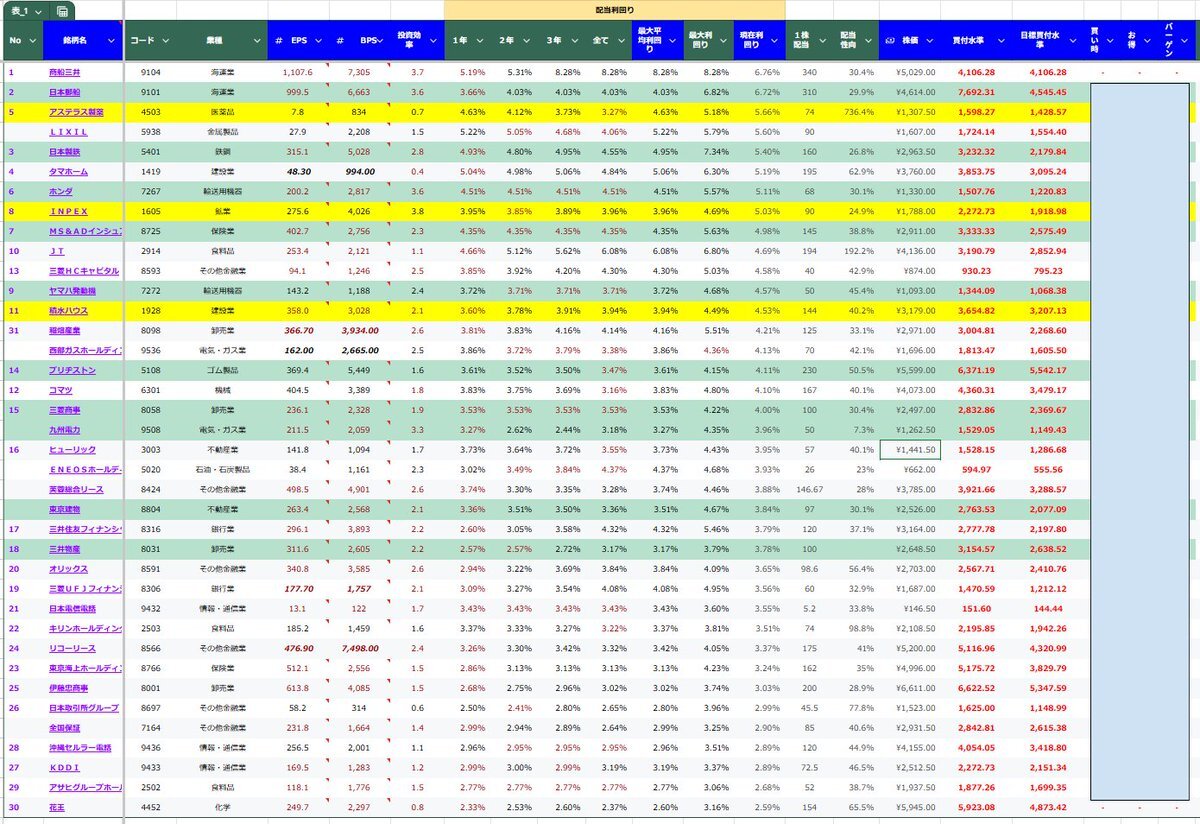Open the table view icon beside 表_1
Screen dimensions: 1200x824
[x=63, y=11]
